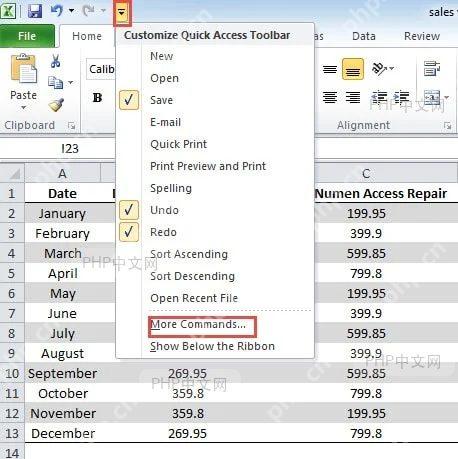This screenshot has height=459, width=458.
Task: Select the Format Painter brush icon
Action: [x=56, y=105]
